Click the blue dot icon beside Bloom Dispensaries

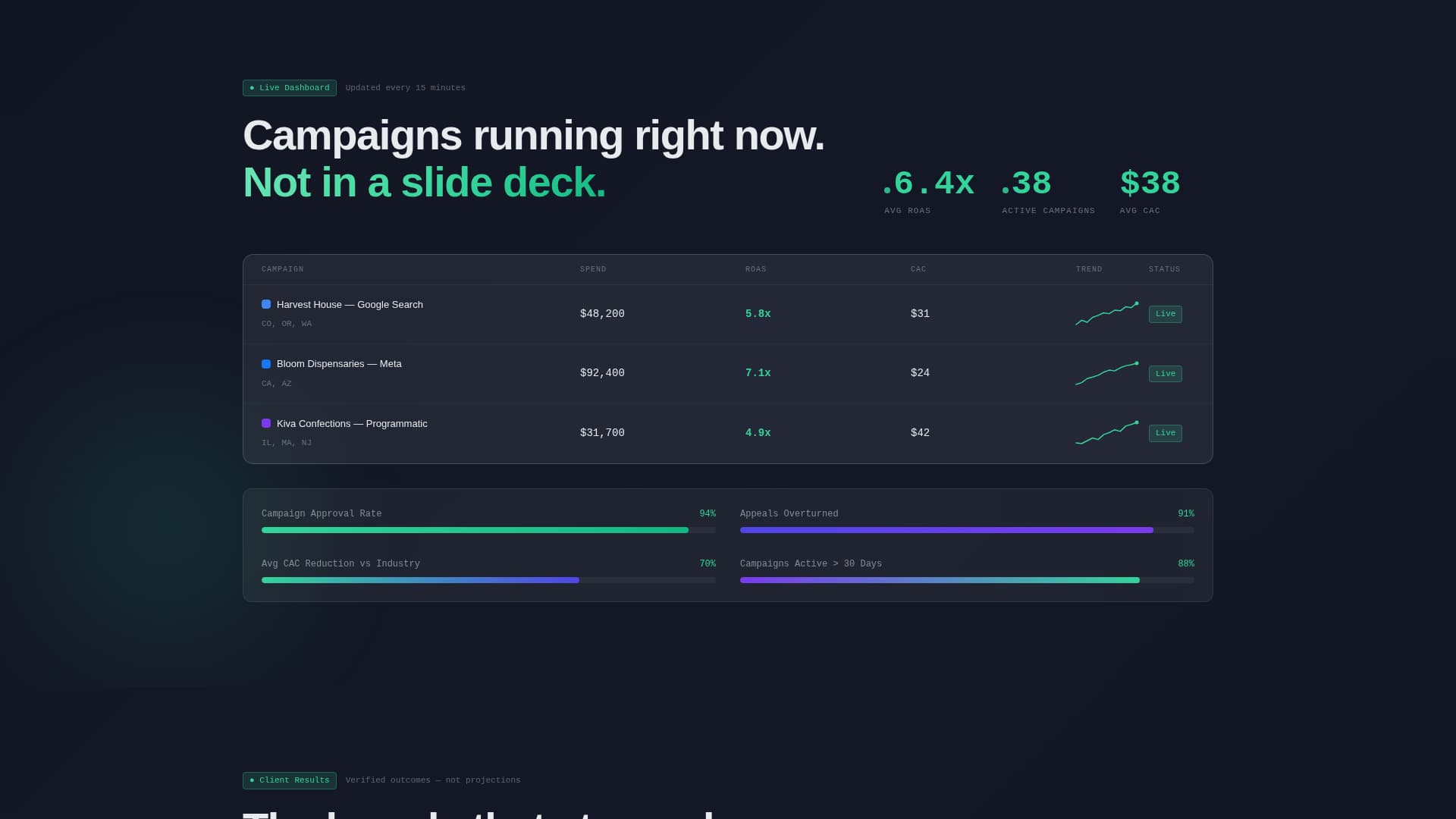pos(265,363)
